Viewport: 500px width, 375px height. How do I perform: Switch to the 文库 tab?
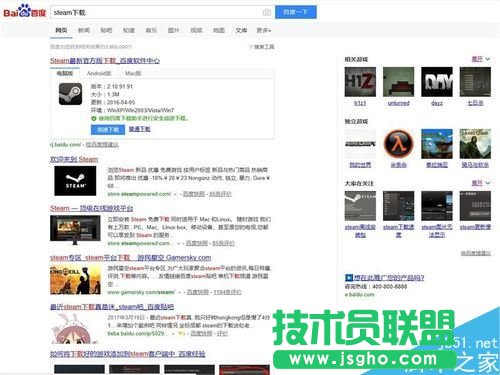pos(241,30)
